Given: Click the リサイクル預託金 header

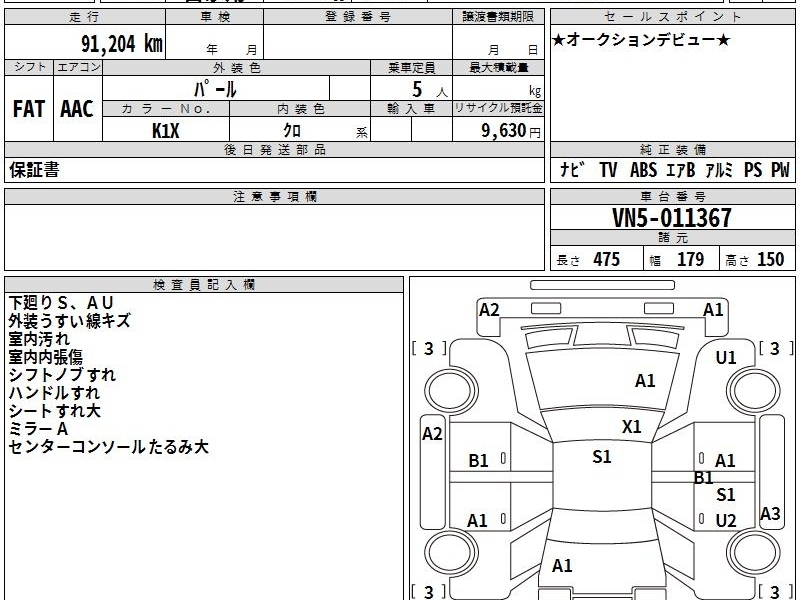Looking at the screenshot, I should pos(498,109).
